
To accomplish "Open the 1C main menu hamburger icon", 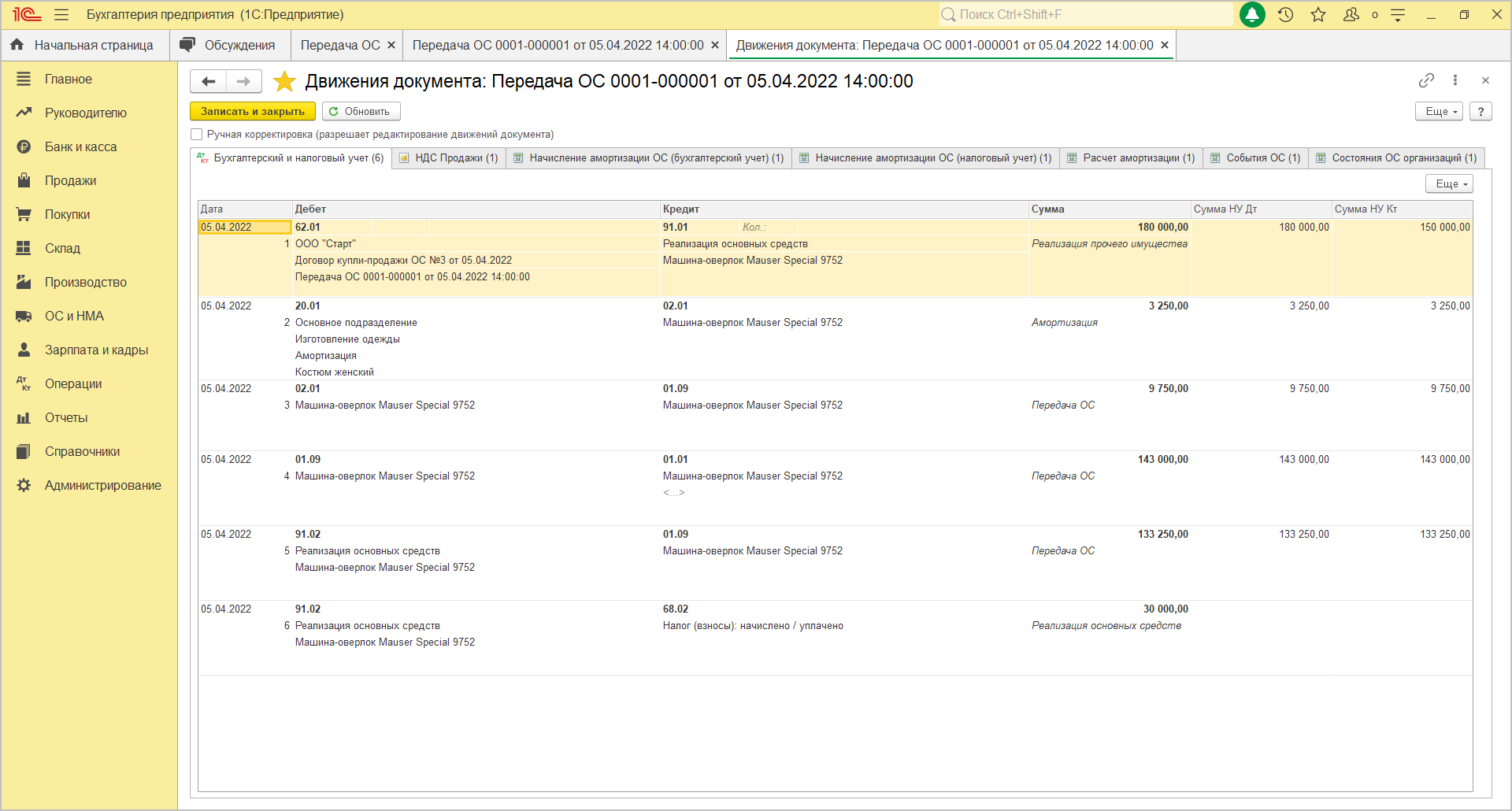I will click(61, 14).
